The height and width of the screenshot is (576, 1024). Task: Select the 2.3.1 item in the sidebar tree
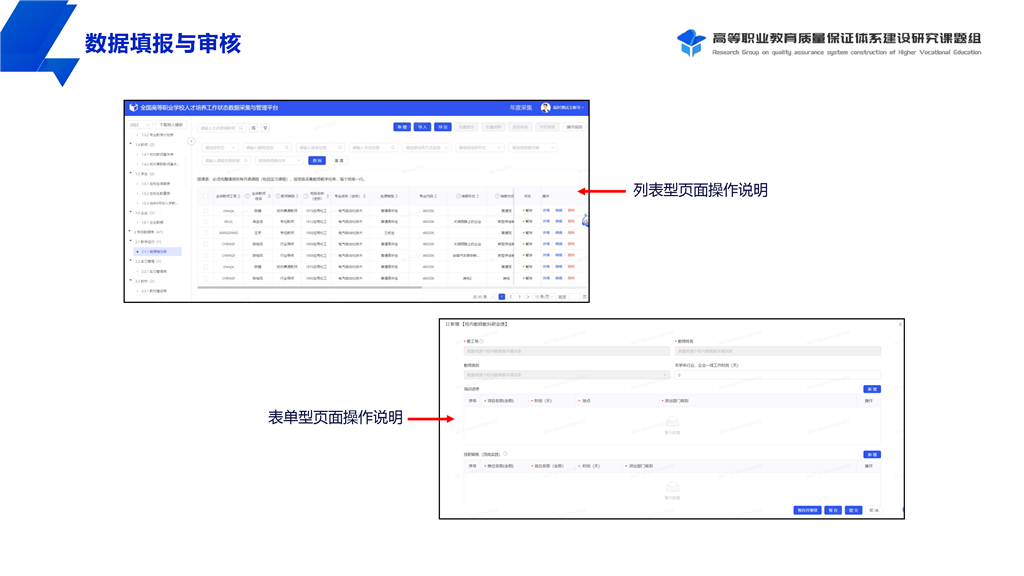(x=154, y=291)
